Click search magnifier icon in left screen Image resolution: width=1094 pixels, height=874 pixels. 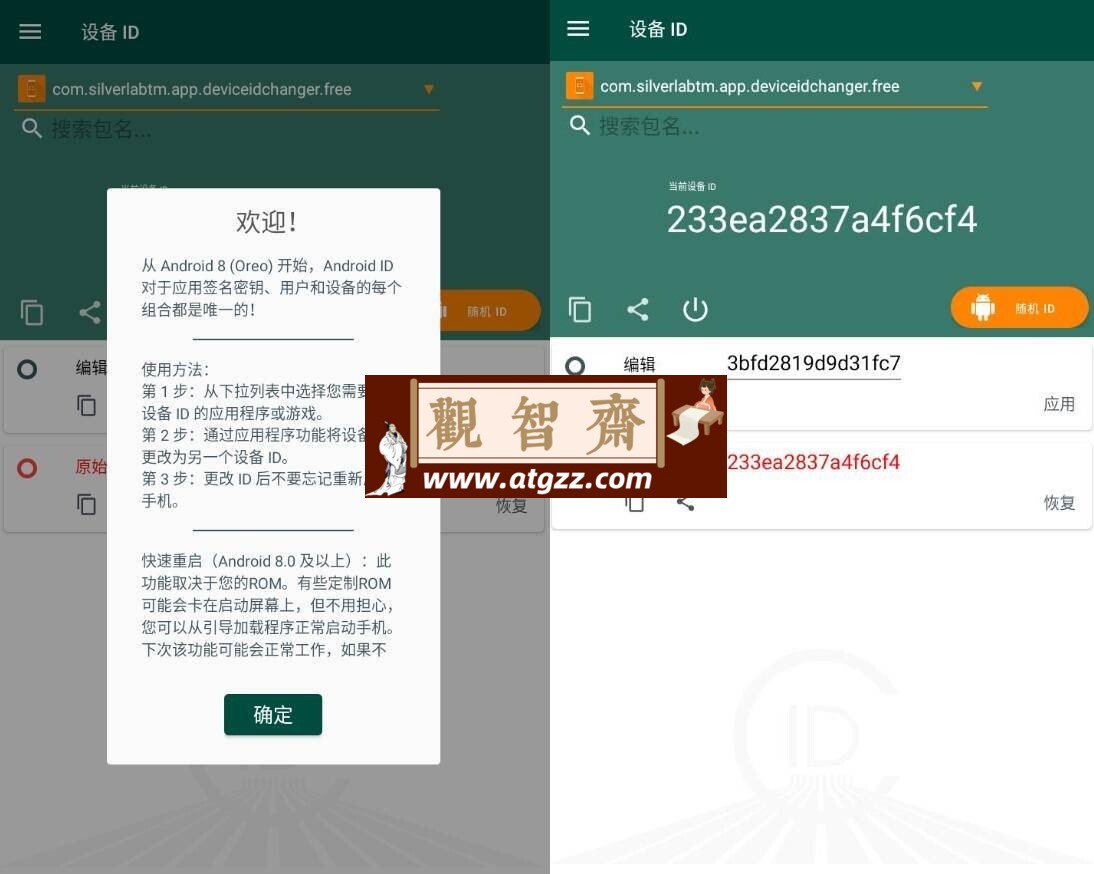31,128
